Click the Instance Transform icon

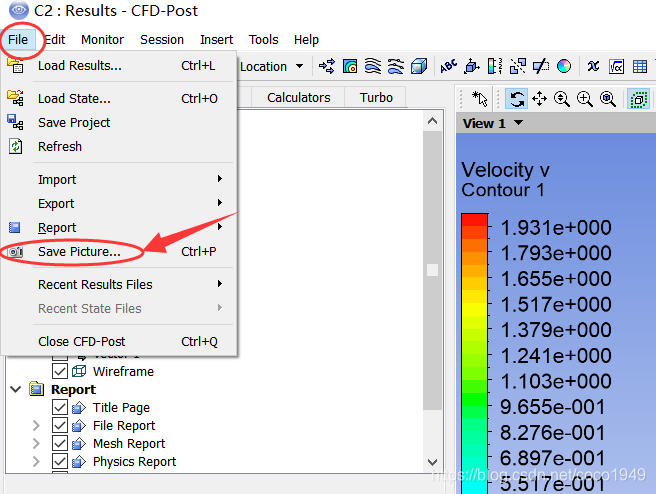[518, 66]
